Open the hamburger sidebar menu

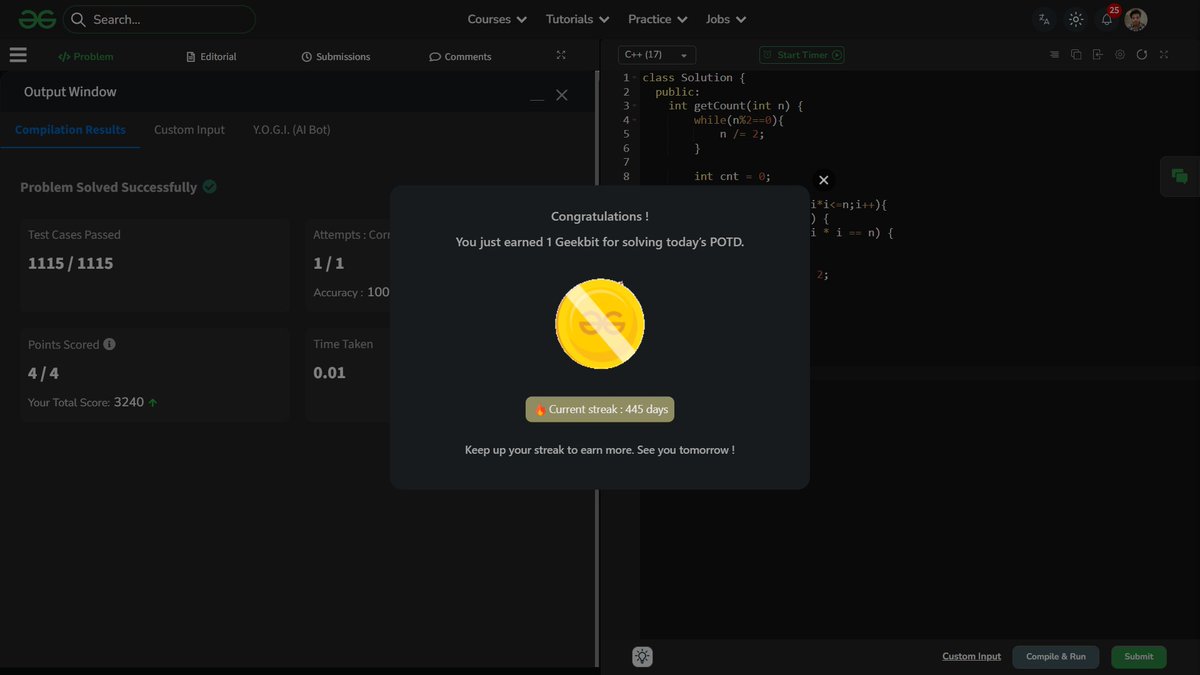click(18, 56)
